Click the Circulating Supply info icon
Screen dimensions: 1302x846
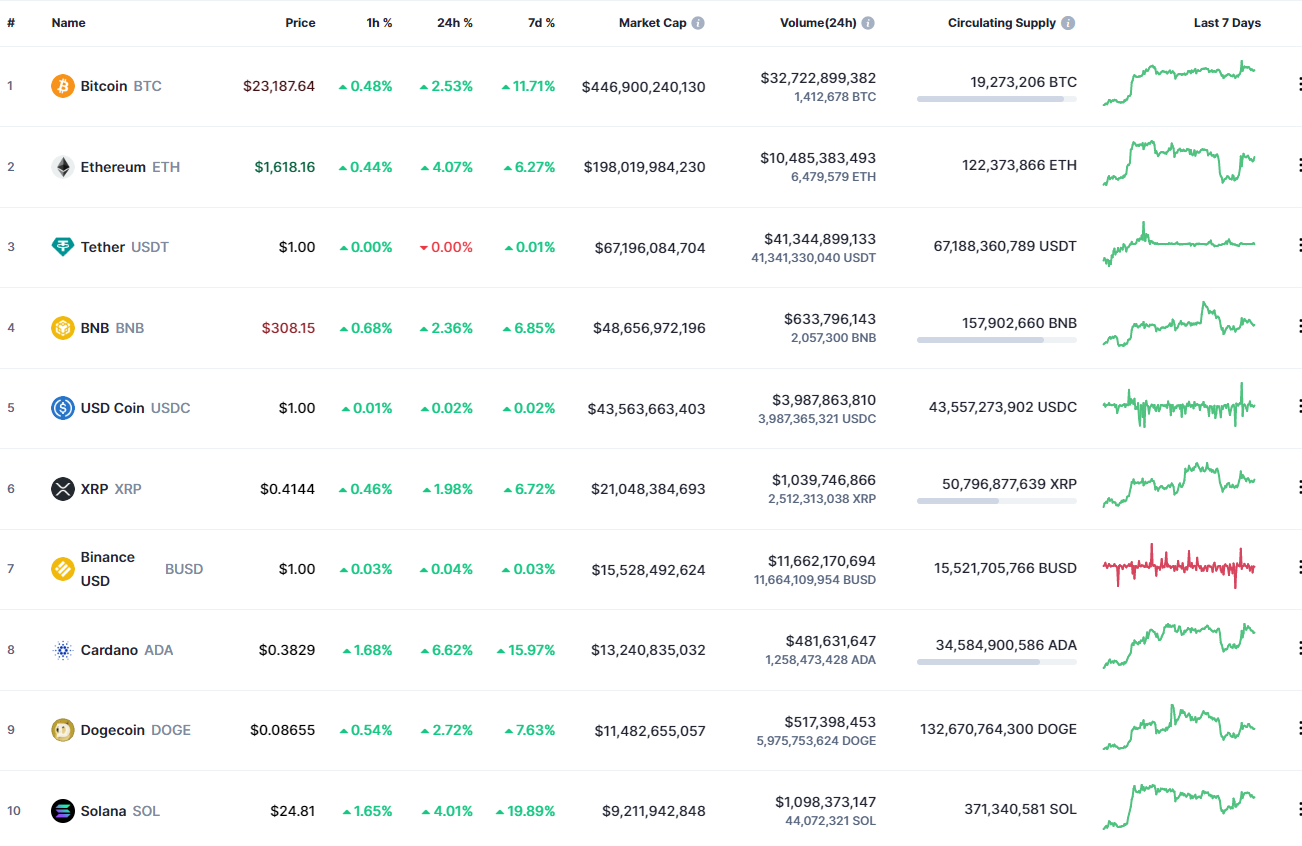pyautogui.click(x=1068, y=22)
